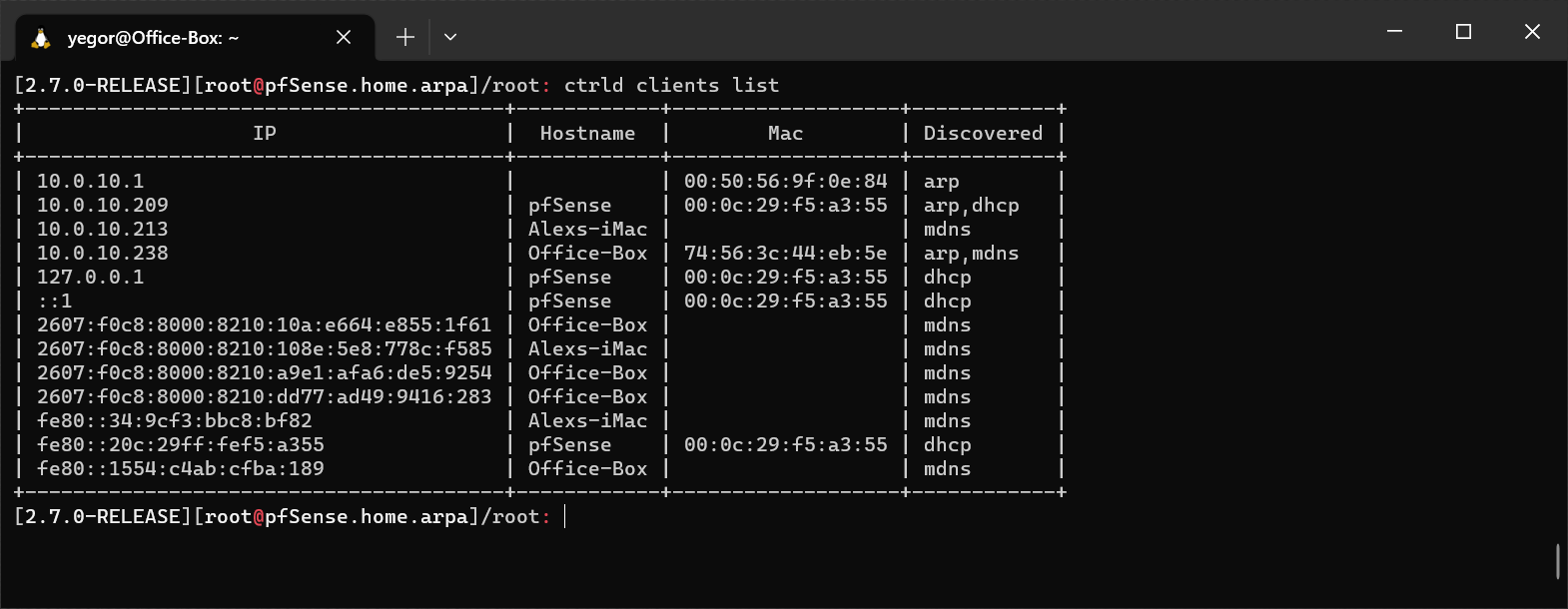Close the yegor@Office-Box tab
Image resolution: width=1568 pixels, height=609 pixels.
coord(343,36)
